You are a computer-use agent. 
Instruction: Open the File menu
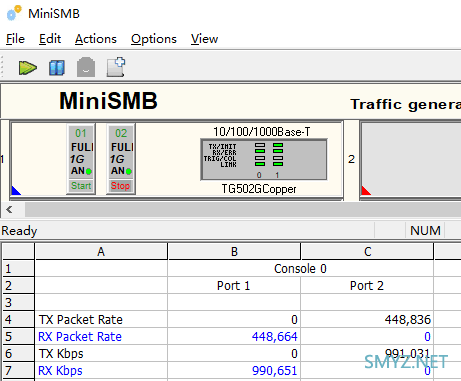[x=15, y=39]
